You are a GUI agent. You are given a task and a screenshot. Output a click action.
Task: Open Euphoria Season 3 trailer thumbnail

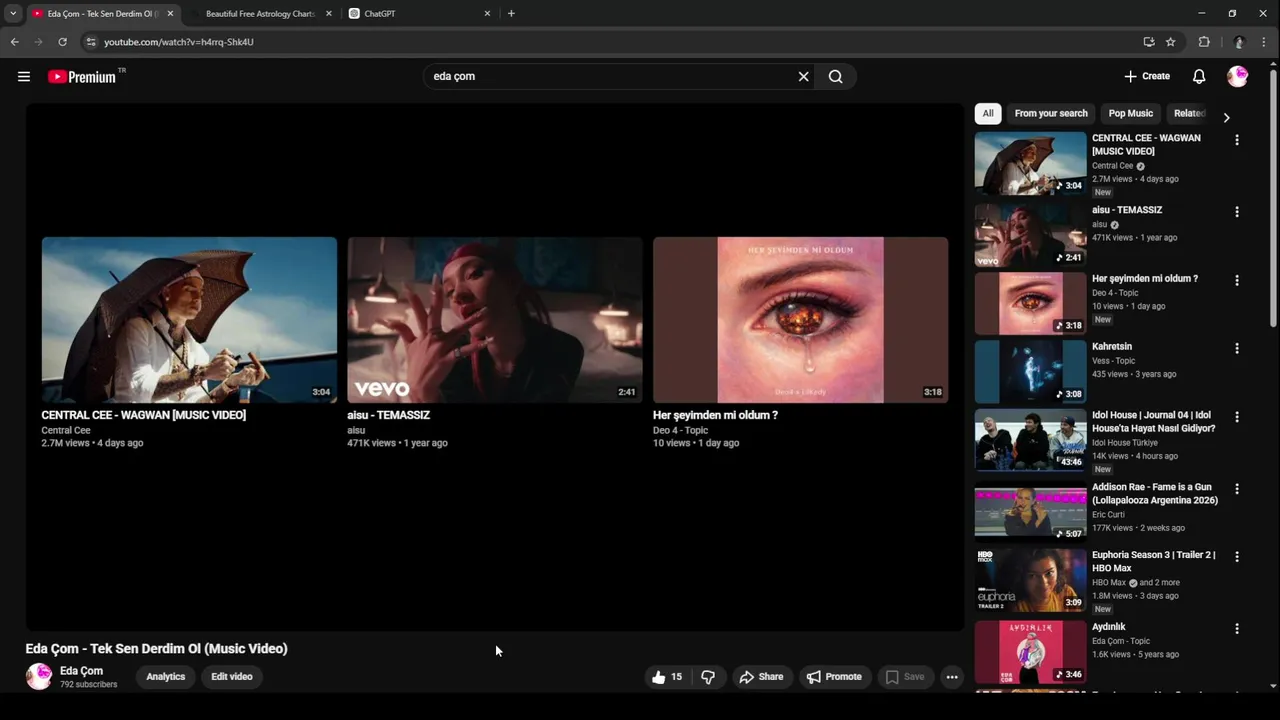pyautogui.click(x=1030, y=580)
